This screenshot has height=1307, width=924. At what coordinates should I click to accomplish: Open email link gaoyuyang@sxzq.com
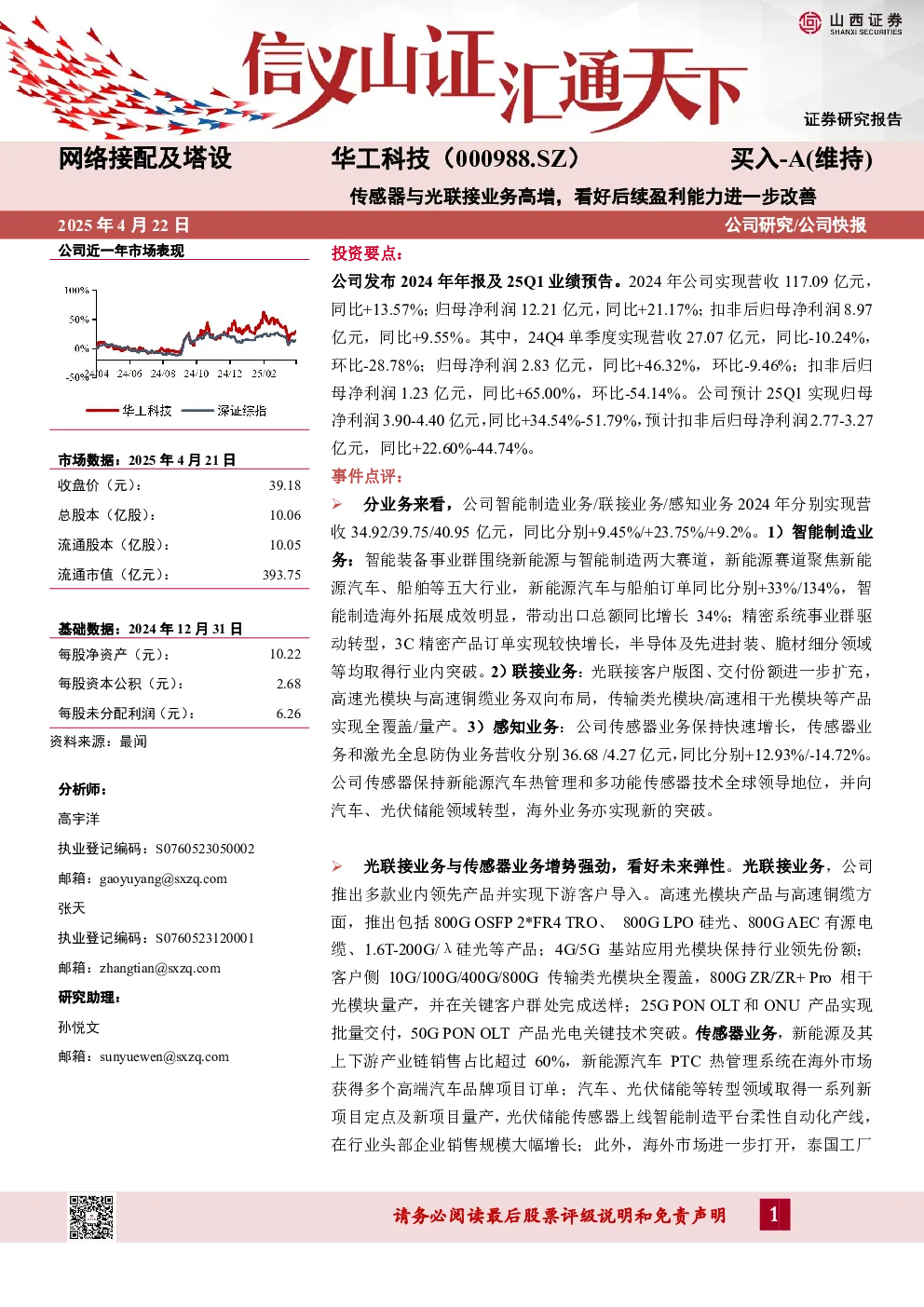(x=163, y=878)
